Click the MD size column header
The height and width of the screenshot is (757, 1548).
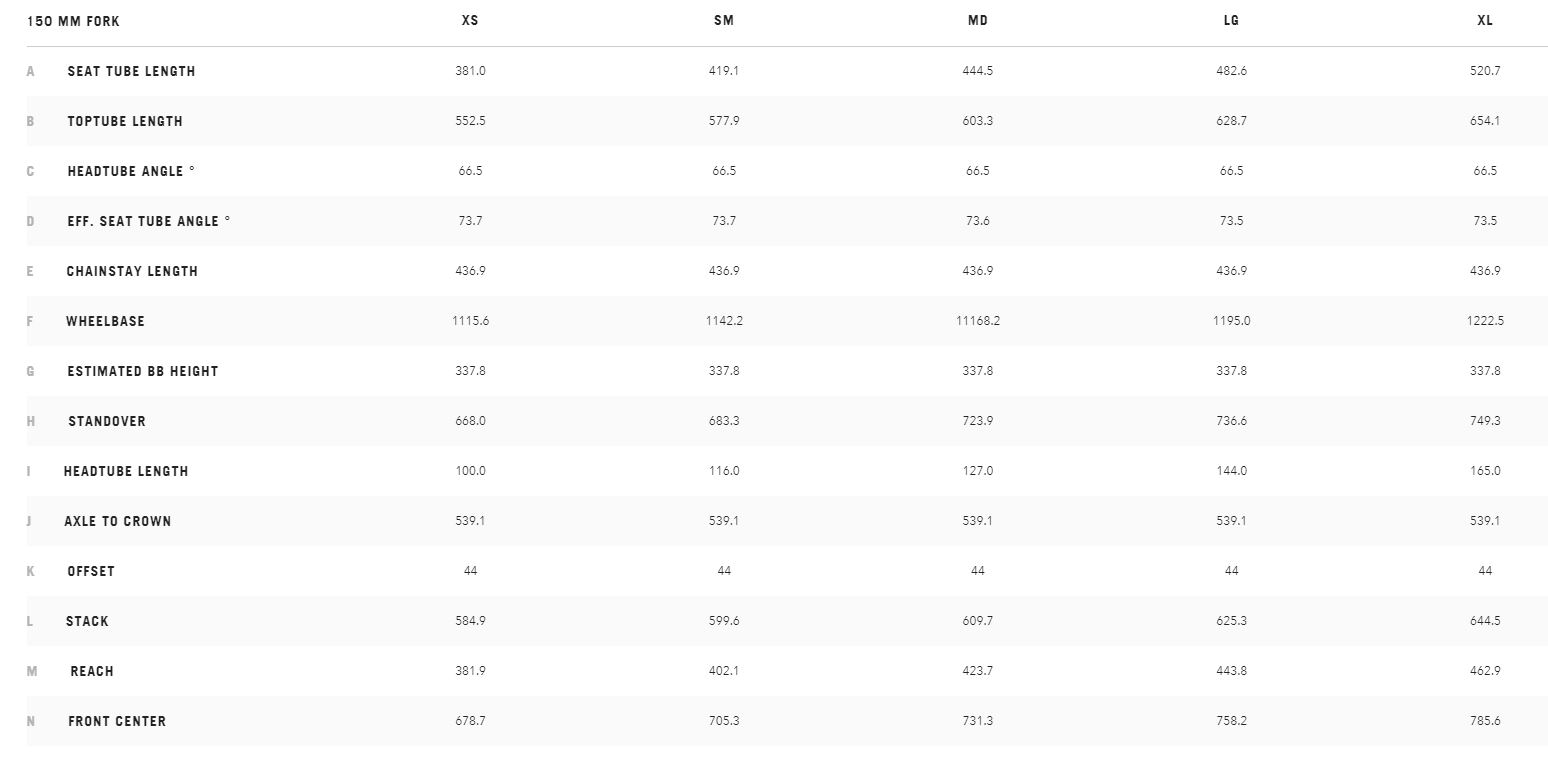pyautogui.click(x=978, y=21)
